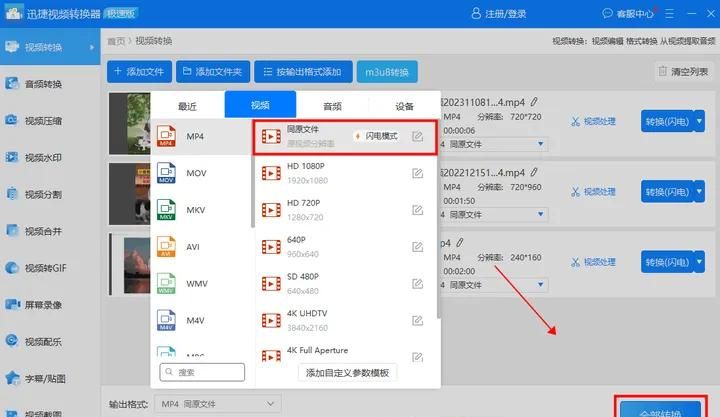
Task: Edit parameters of SD 480P preset
Action: point(417,283)
